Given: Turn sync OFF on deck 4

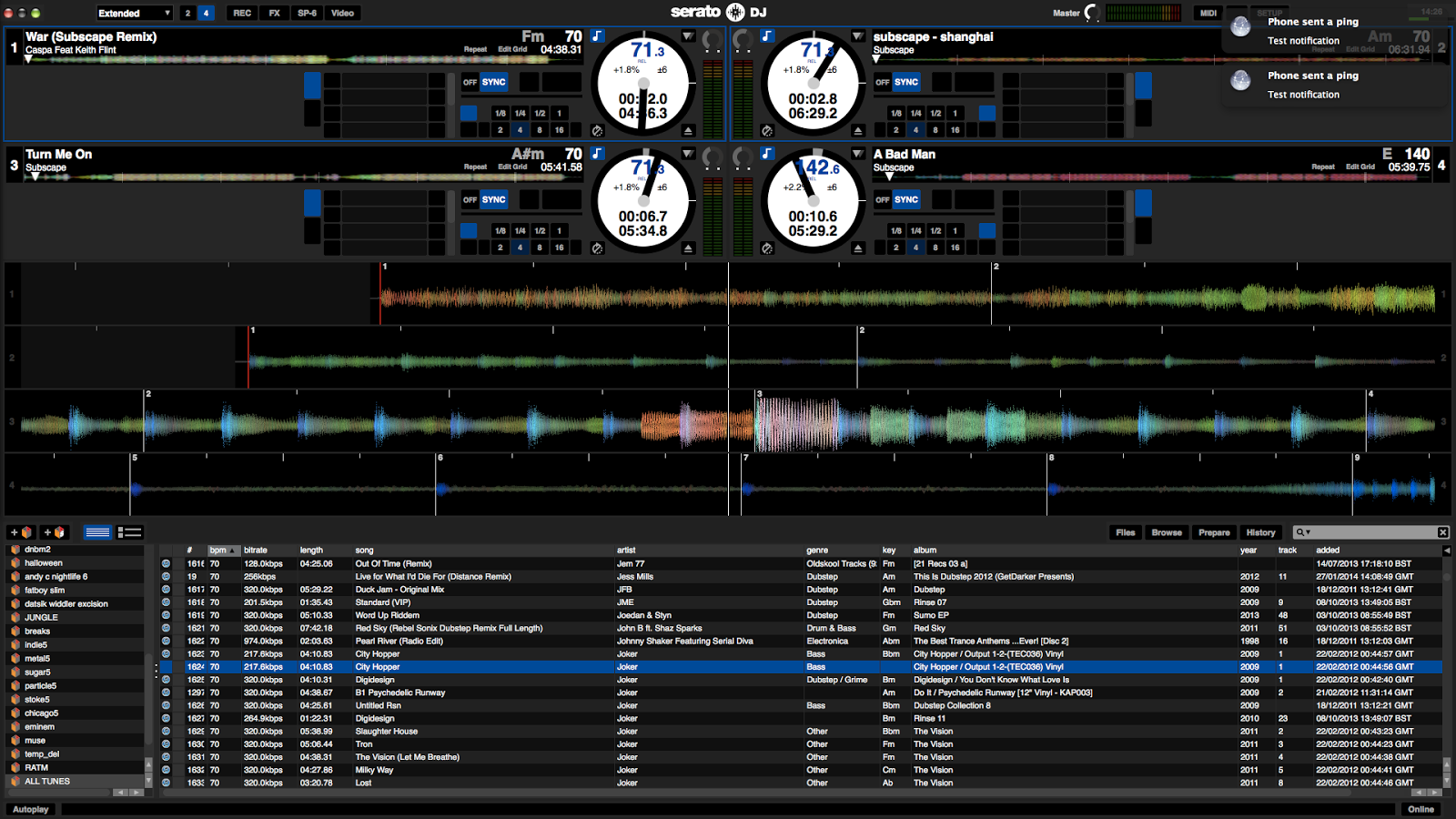Looking at the screenshot, I should tap(882, 200).
